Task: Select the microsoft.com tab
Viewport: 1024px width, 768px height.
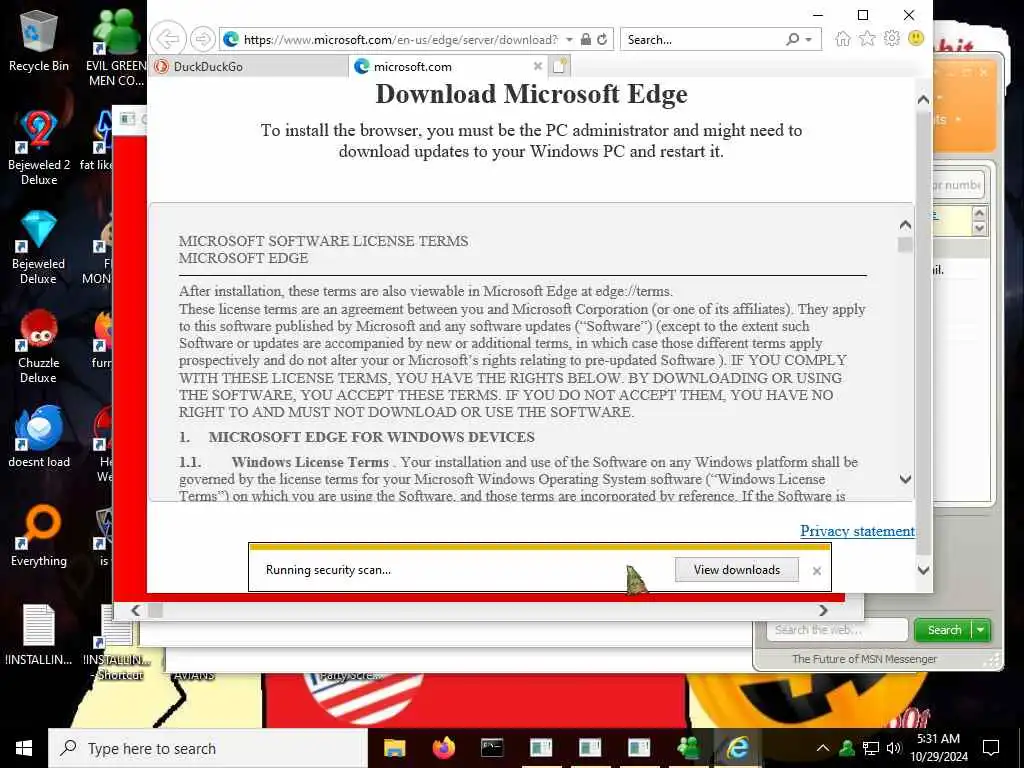Action: (x=449, y=67)
